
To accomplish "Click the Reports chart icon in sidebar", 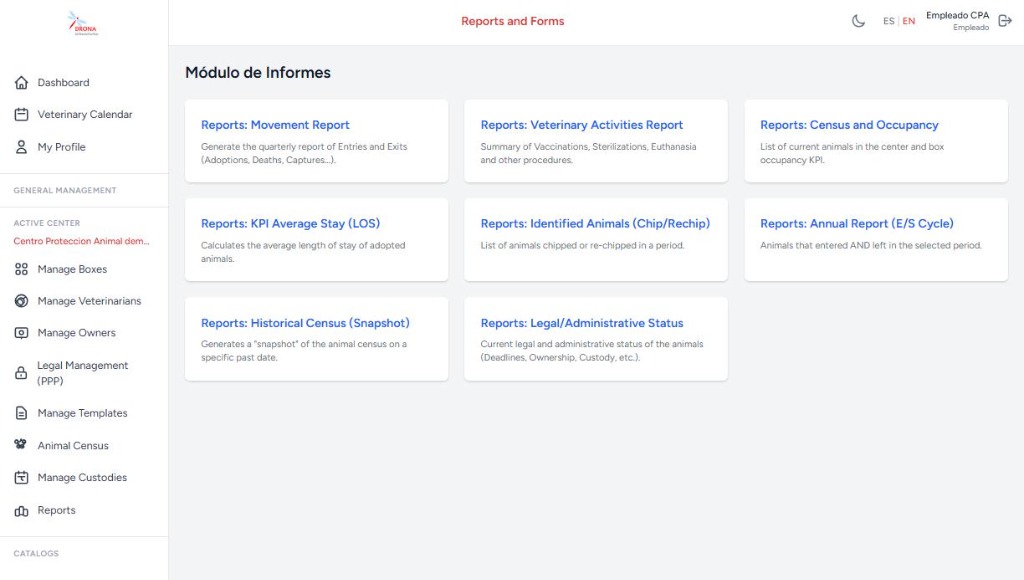I will (x=22, y=511).
